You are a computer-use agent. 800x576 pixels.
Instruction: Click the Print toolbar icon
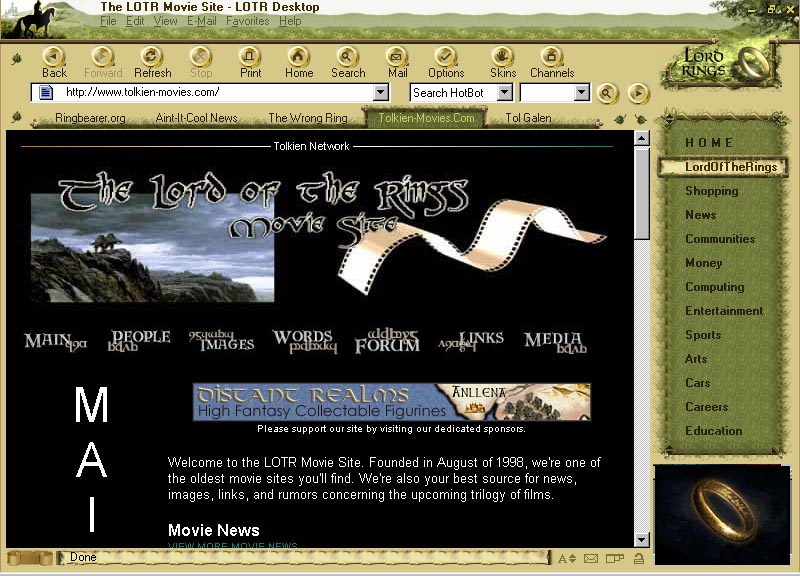(x=249, y=57)
